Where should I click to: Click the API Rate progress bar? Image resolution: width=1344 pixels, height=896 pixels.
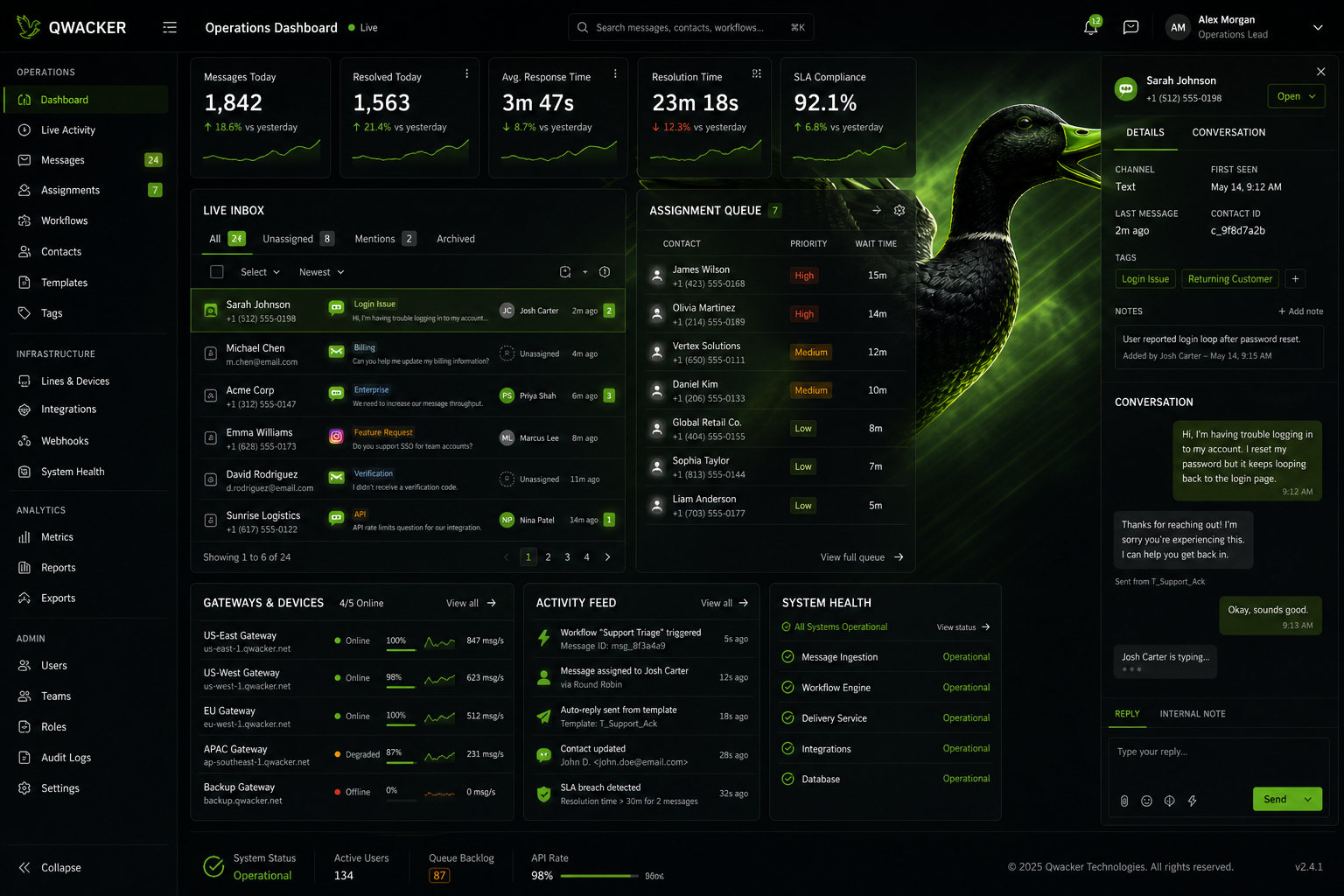pos(599,876)
